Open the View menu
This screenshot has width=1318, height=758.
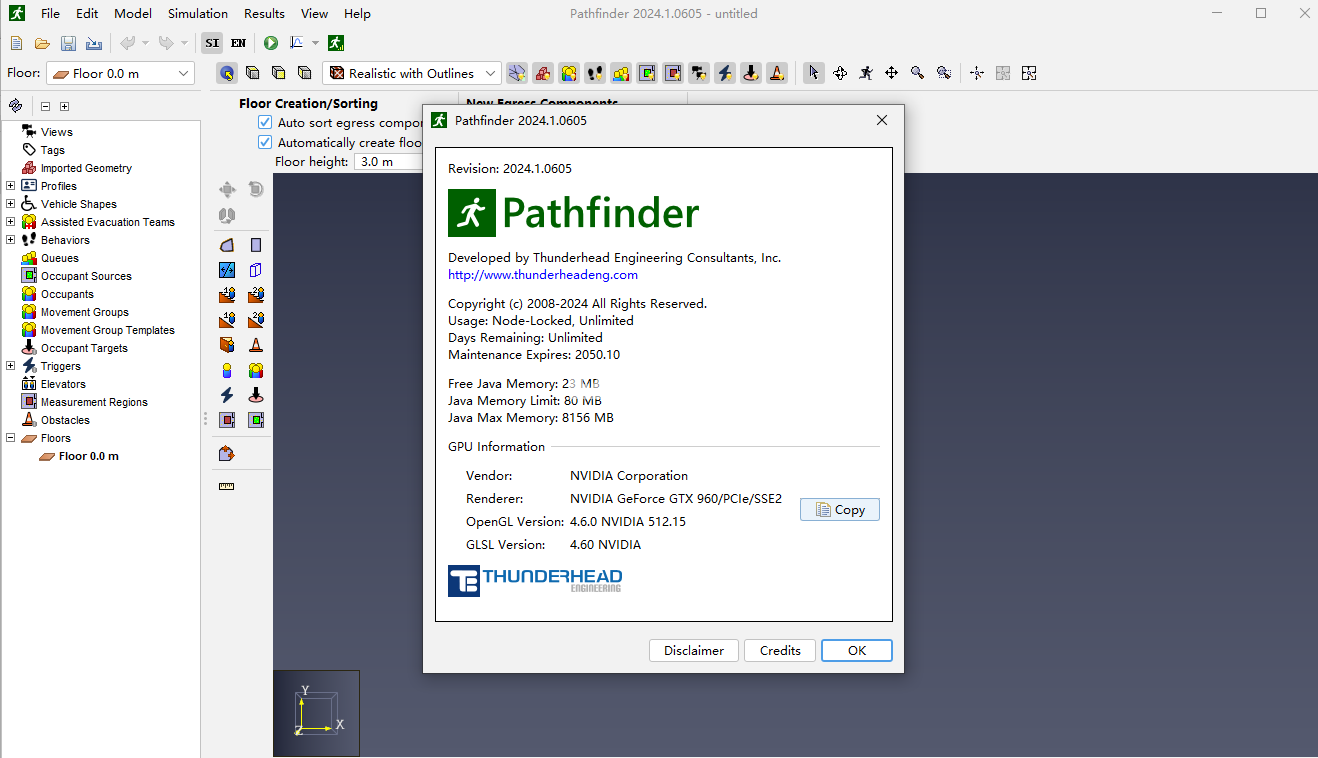click(314, 13)
